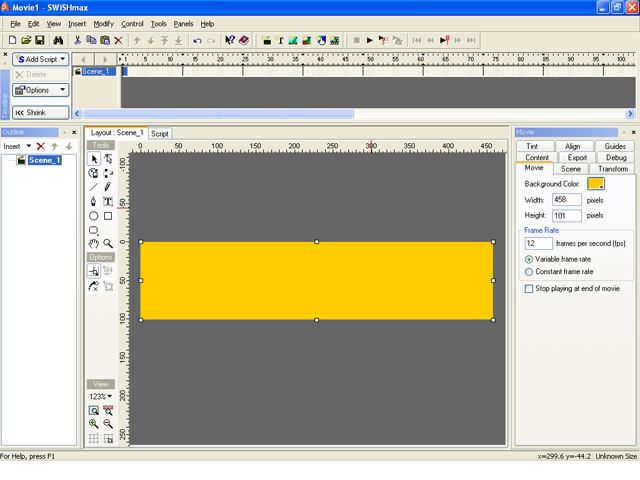Click the Shrink button
Image resolution: width=640 pixels, height=480 pixels.
41,113
